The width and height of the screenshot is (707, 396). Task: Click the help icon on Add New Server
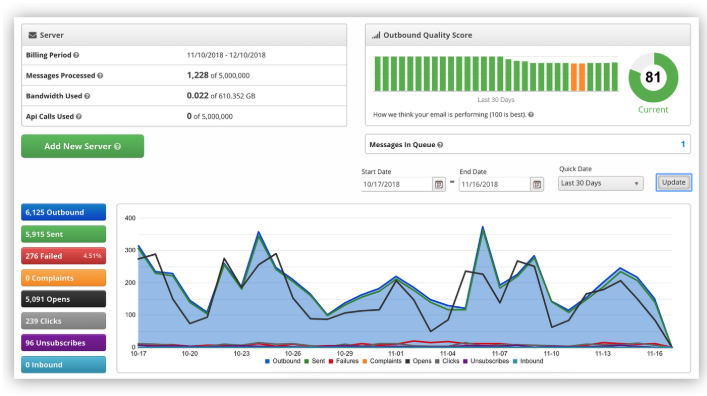[118, 146]
